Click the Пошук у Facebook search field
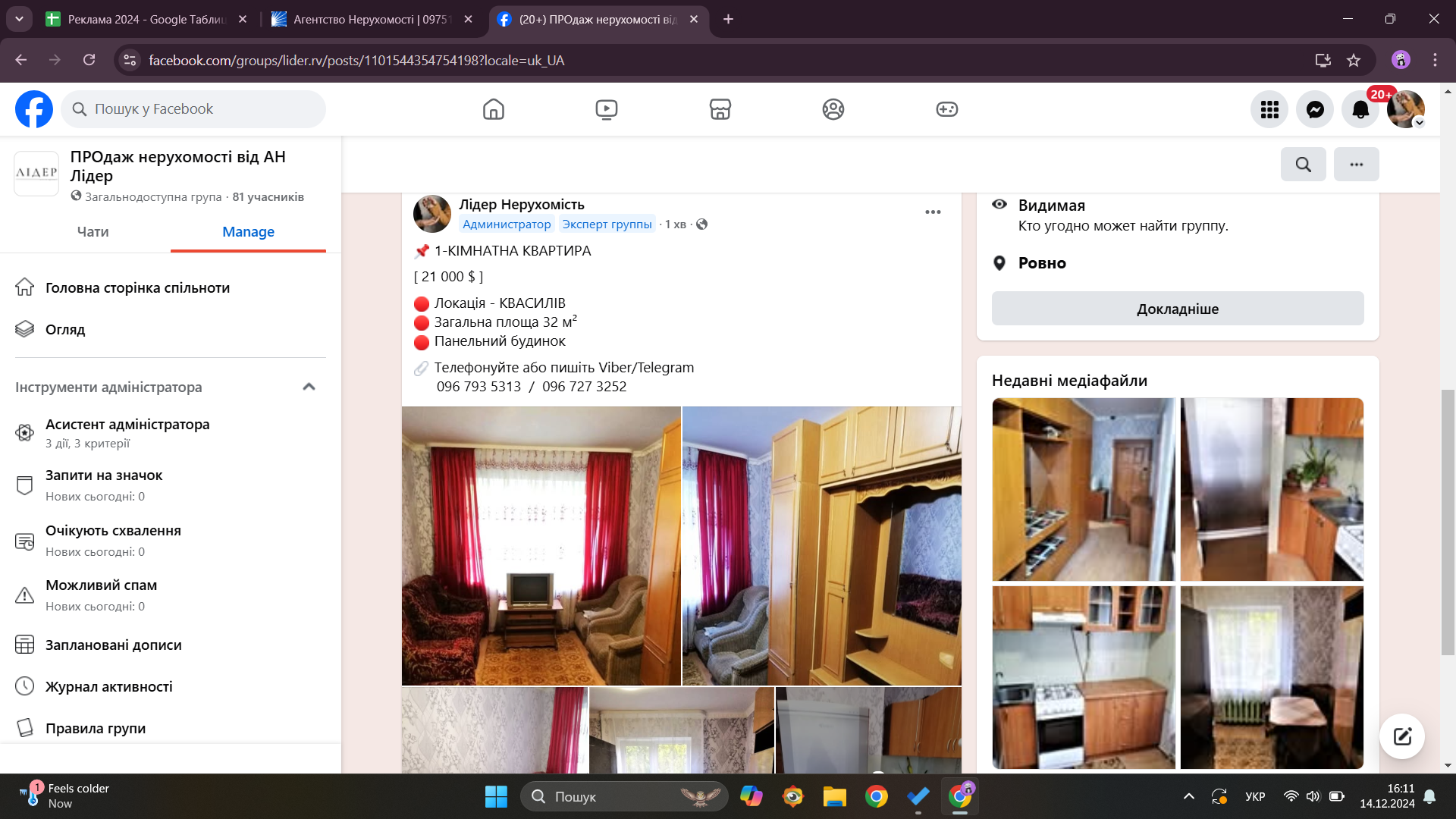Viewport: 1456px width, 819px height. click(193, 109)
